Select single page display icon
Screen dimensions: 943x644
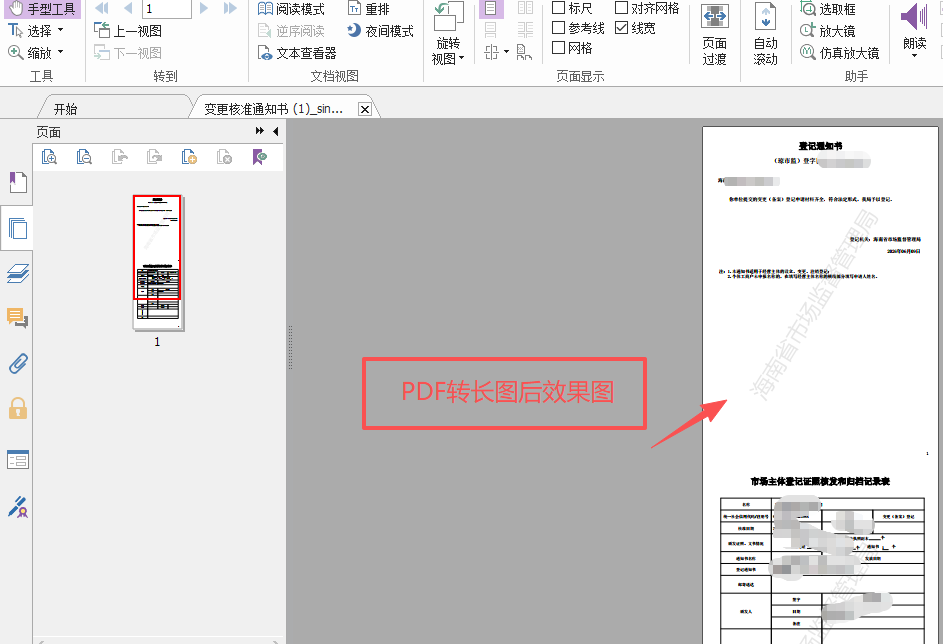coord(491,8)
